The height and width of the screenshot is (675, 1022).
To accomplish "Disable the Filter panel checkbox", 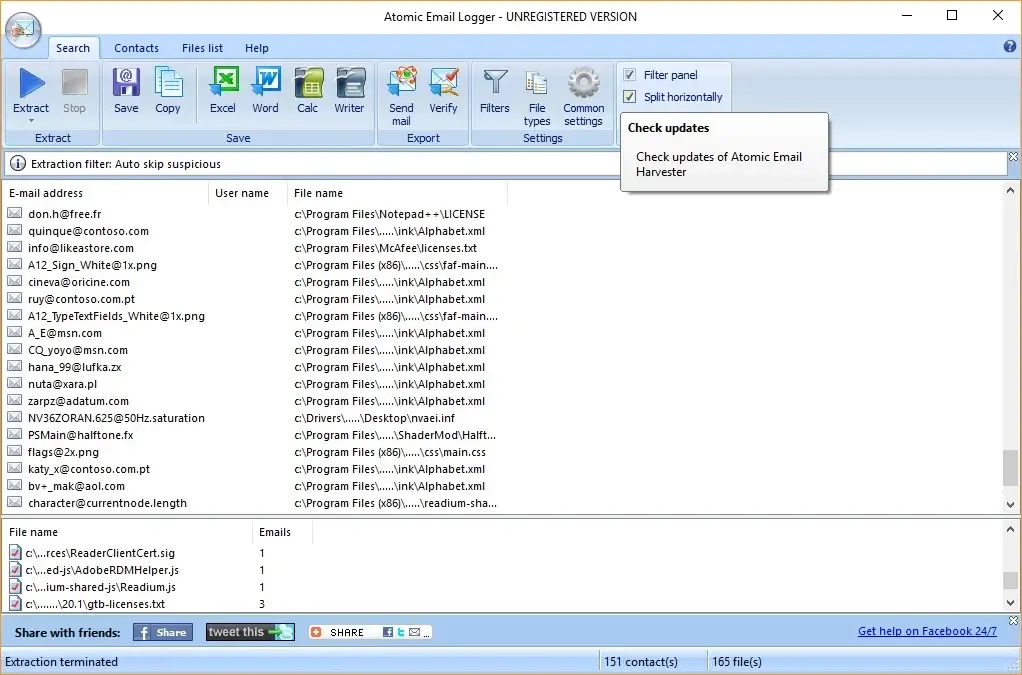I will click(629, 74).
